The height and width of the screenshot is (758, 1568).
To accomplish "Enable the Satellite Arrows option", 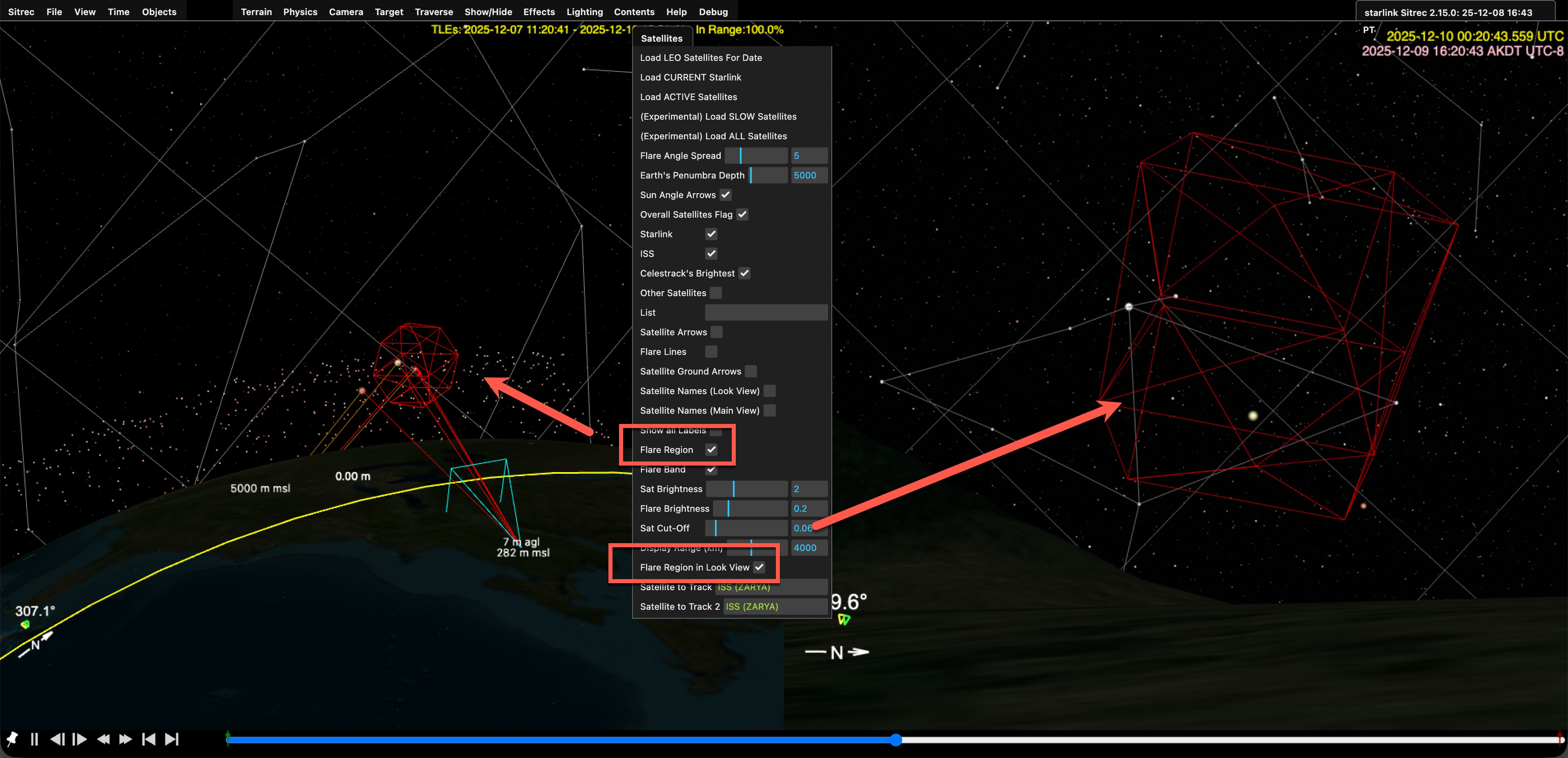I will point(718,332).
